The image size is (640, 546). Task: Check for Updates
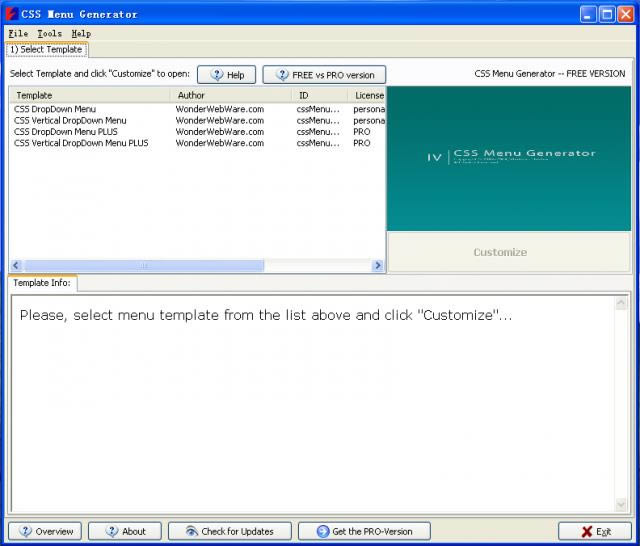coord(229,531)
